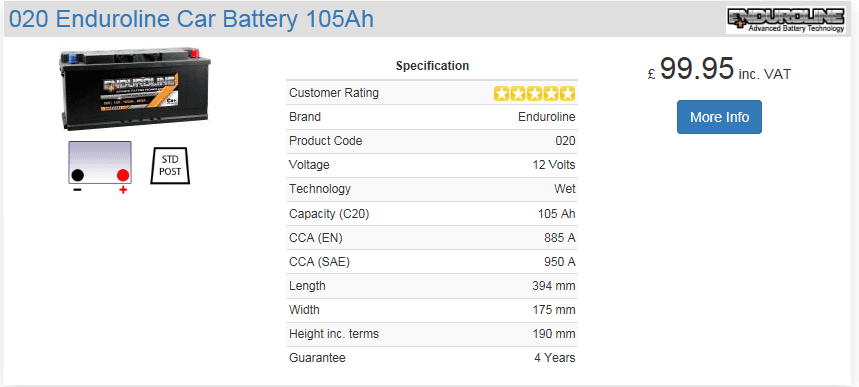This screenshot has width=859, height=387.
Task: Click the Brand value Enduroline
Action: [547, 117]
